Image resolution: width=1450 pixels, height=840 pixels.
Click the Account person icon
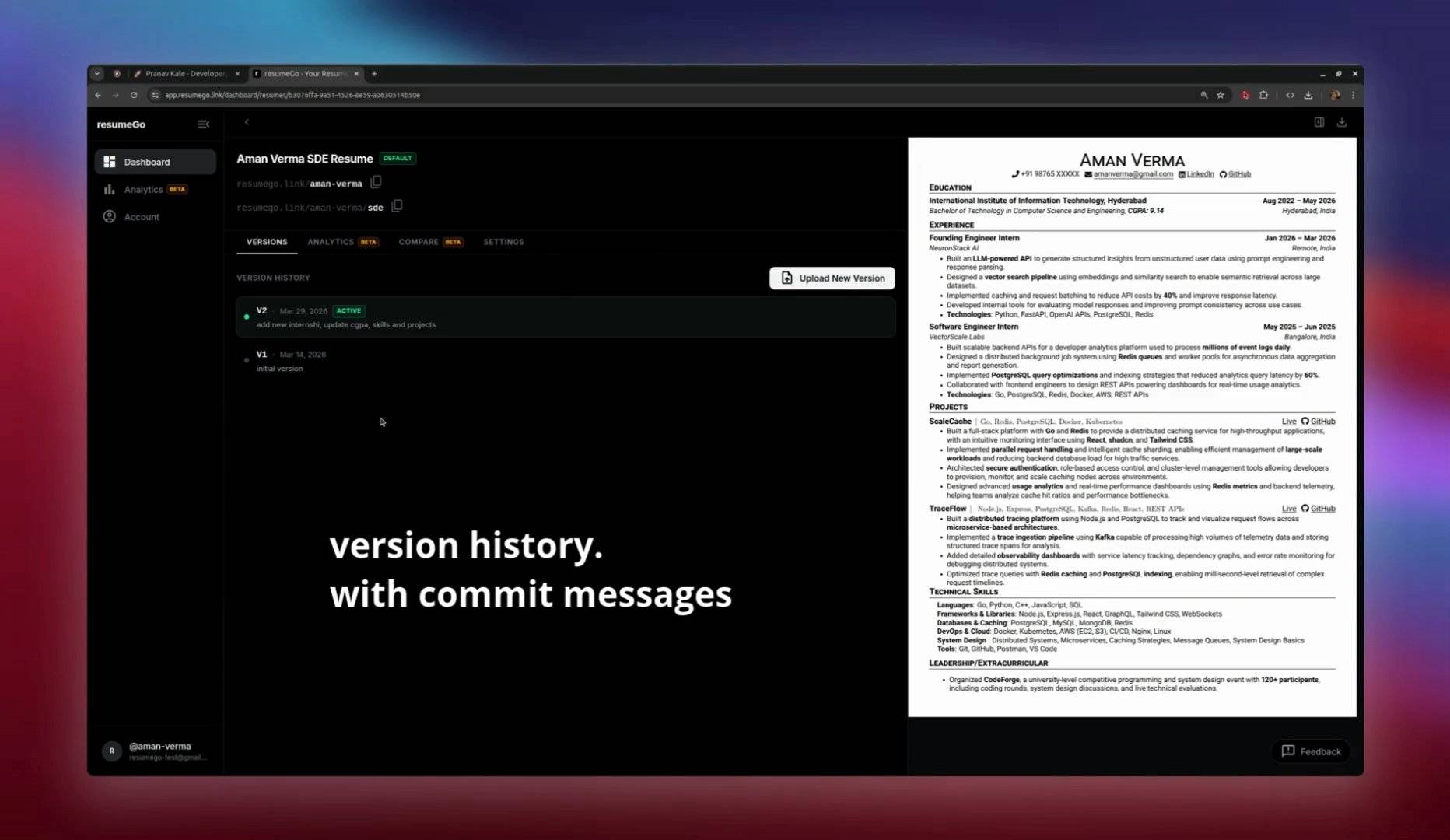pos(110,216)
